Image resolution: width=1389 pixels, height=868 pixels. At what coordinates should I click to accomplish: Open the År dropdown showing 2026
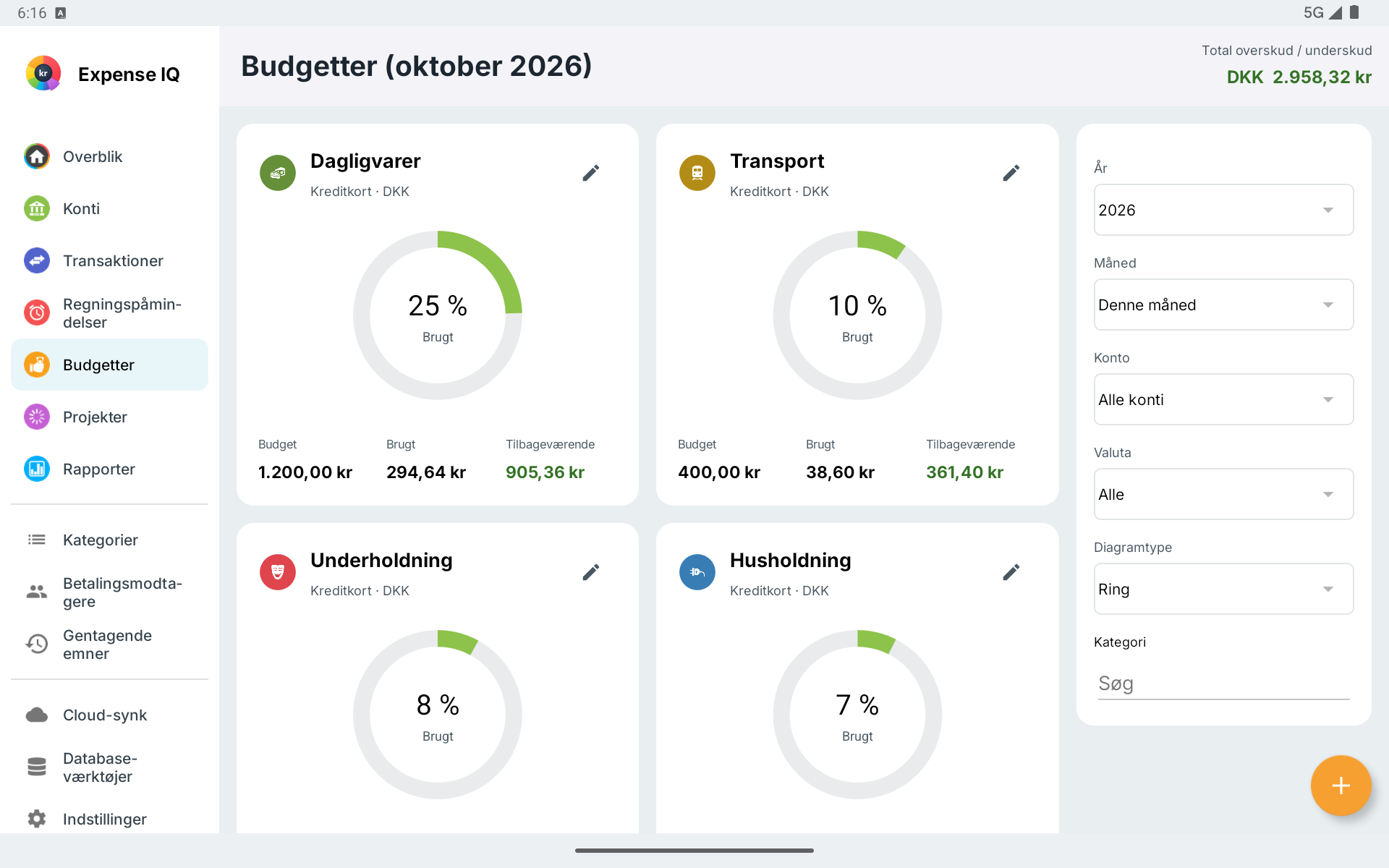tap(1223, 210)
